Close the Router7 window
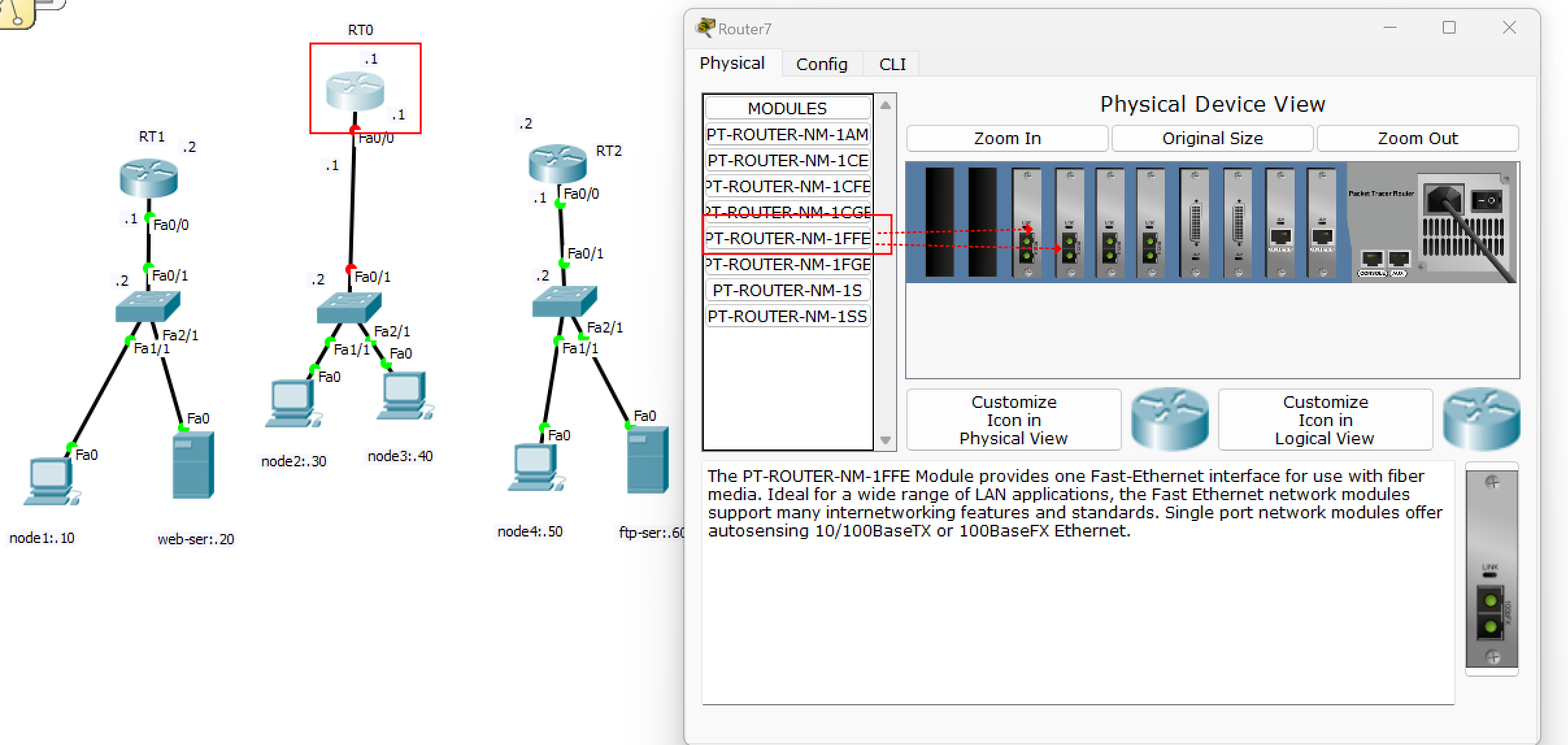 click(1510, 27)
